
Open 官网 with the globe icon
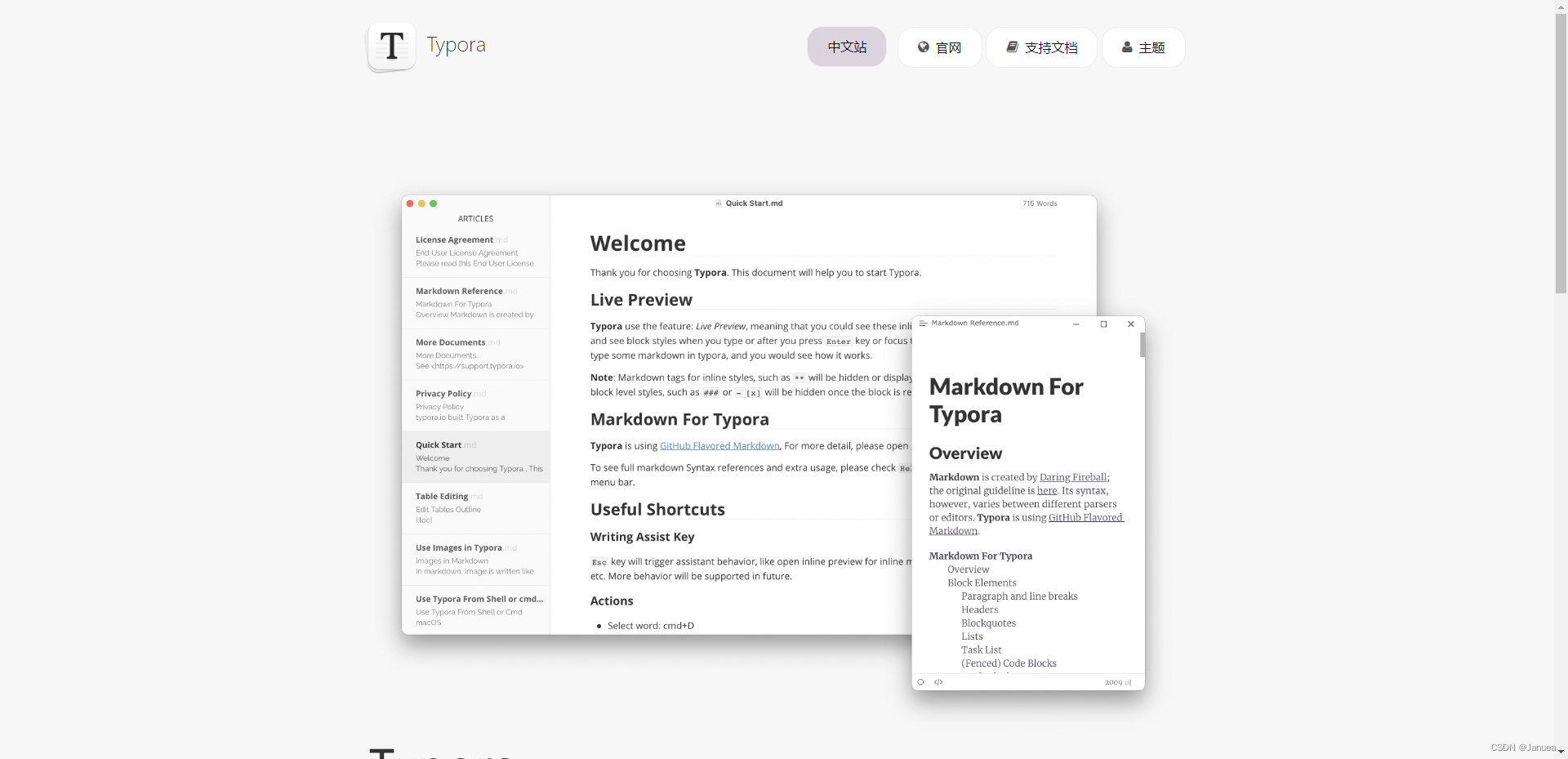click(x=939, y=47)
